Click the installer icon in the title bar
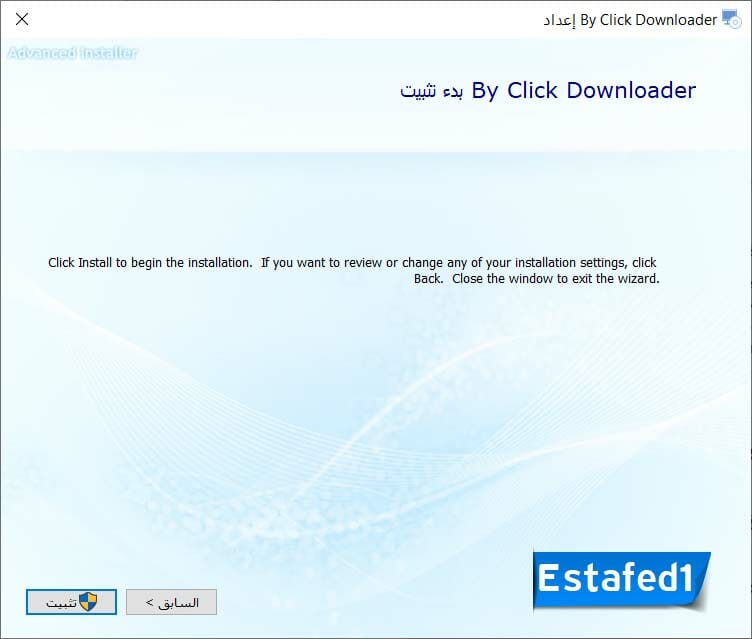 tap(731, 20)
